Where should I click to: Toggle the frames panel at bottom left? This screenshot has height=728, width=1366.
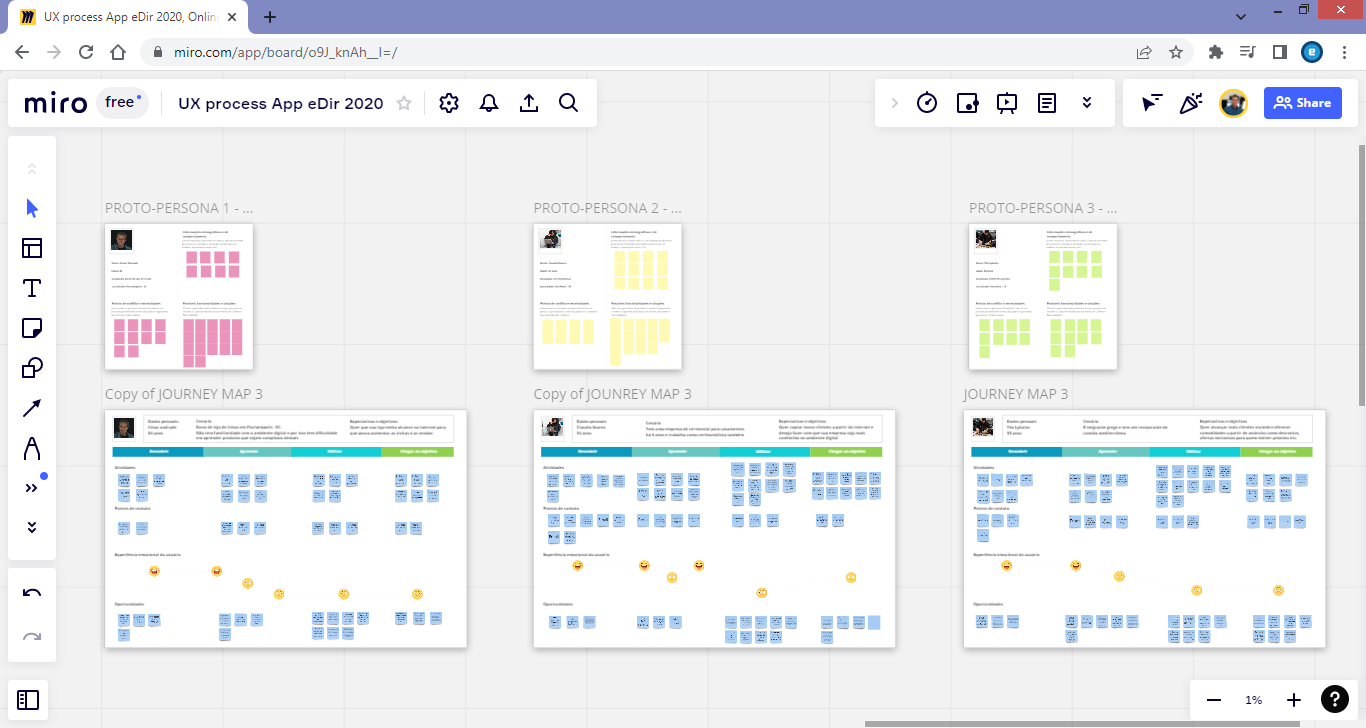tap(28, 701)
